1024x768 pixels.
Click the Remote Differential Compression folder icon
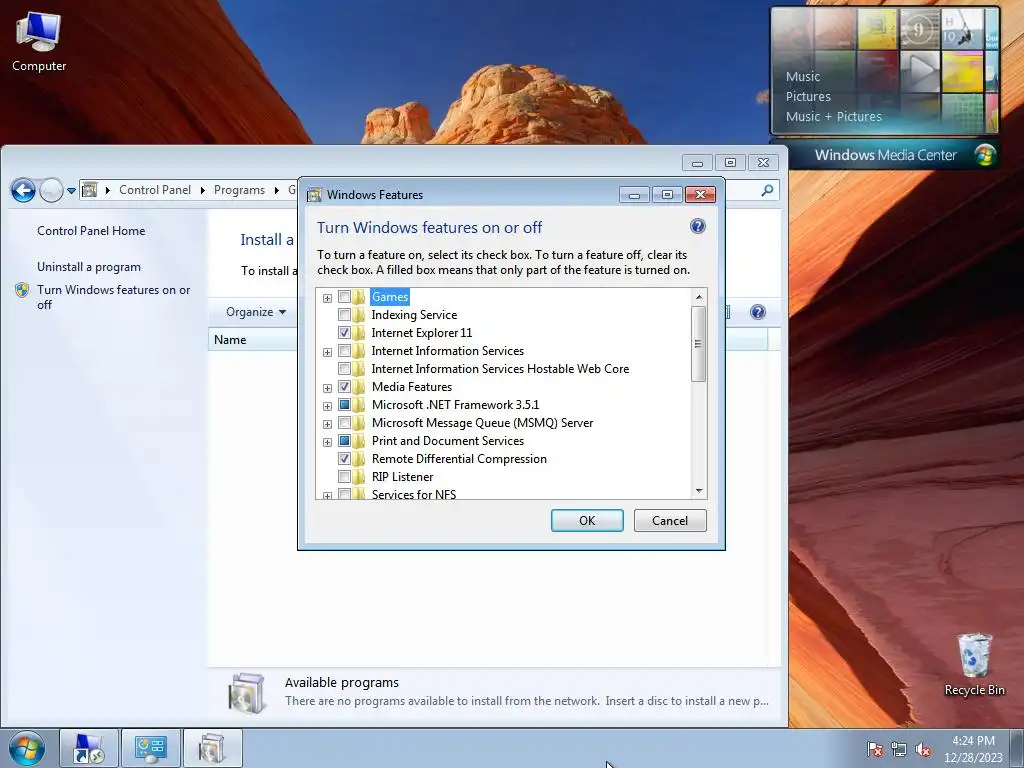point(359,458)
